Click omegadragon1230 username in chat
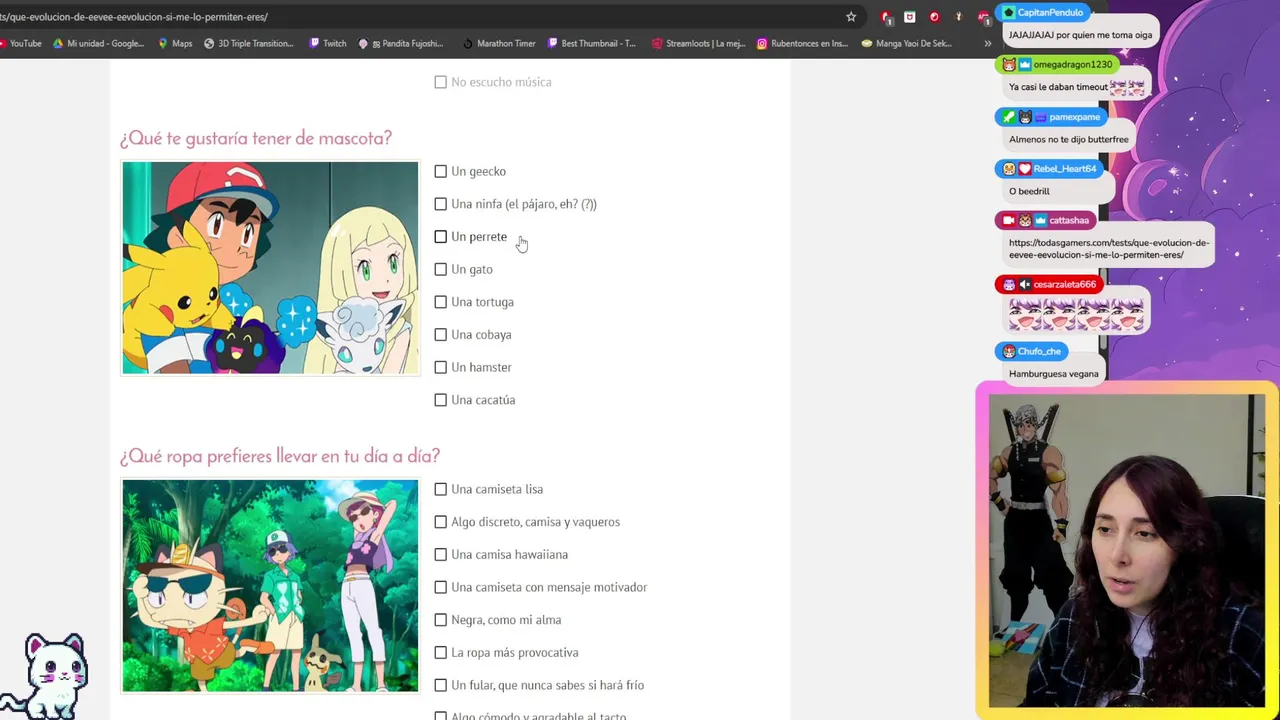1280x720 pixels. coord(1072,64)
